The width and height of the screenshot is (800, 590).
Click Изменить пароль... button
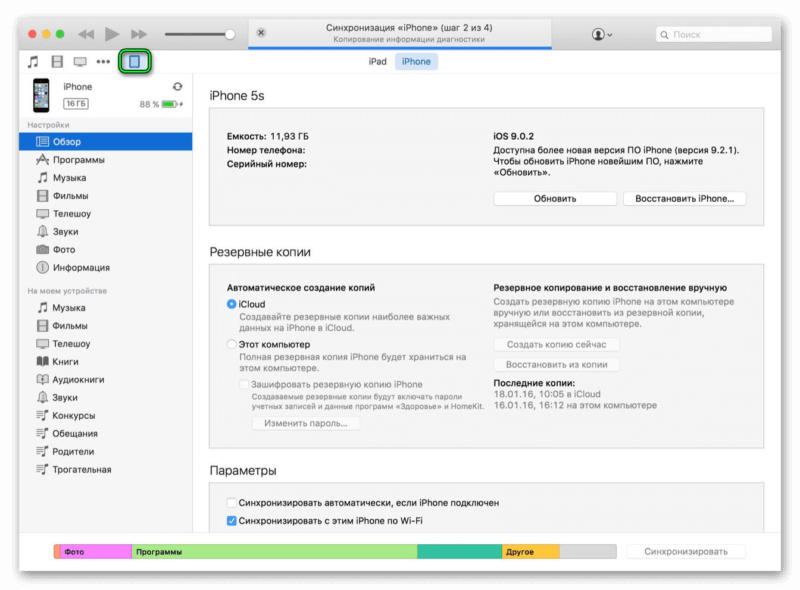(306, 423)
